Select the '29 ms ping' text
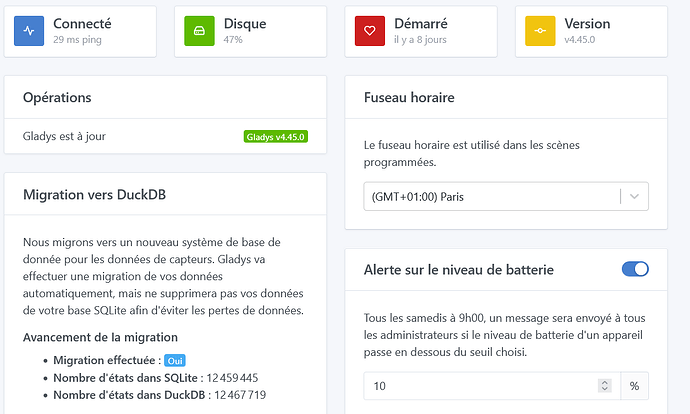This screenshot has height=414, width=690. (77, 40)
